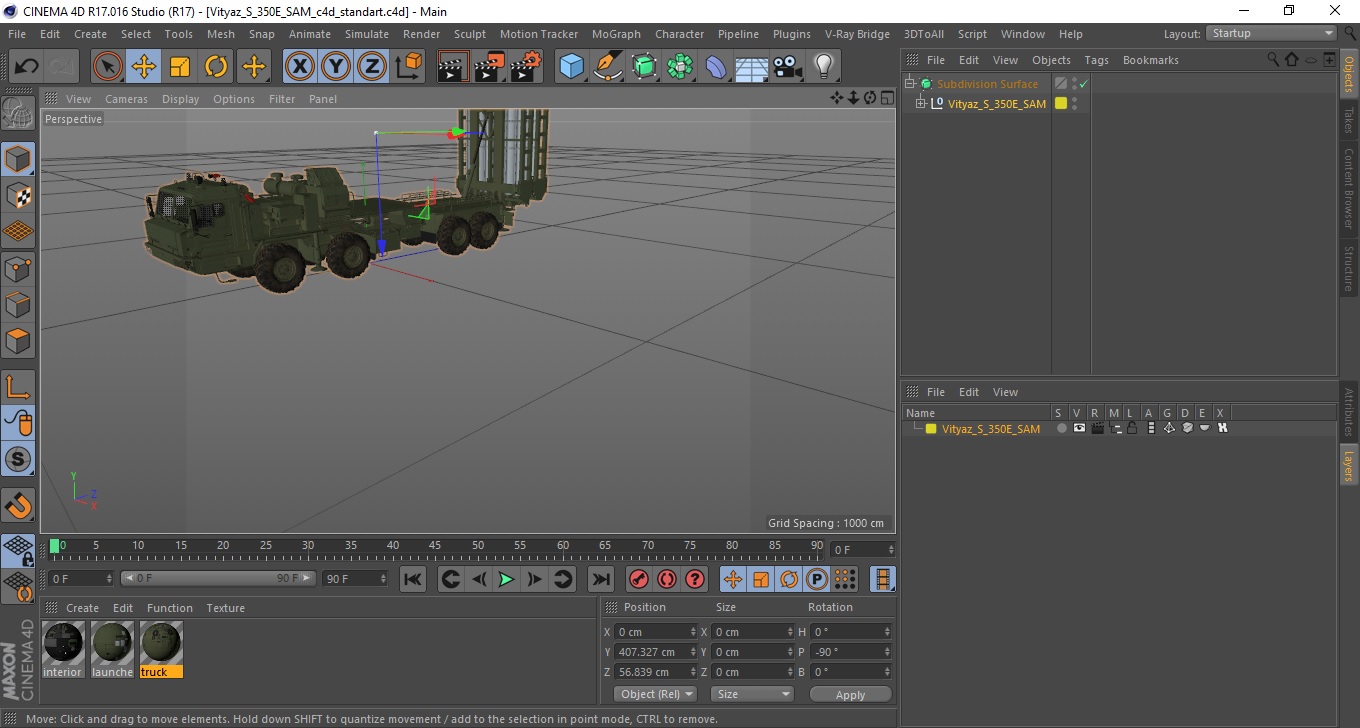The height and width of the screenshot is (728, 1360).
Task: Go to start of animation
Action: 412,579
